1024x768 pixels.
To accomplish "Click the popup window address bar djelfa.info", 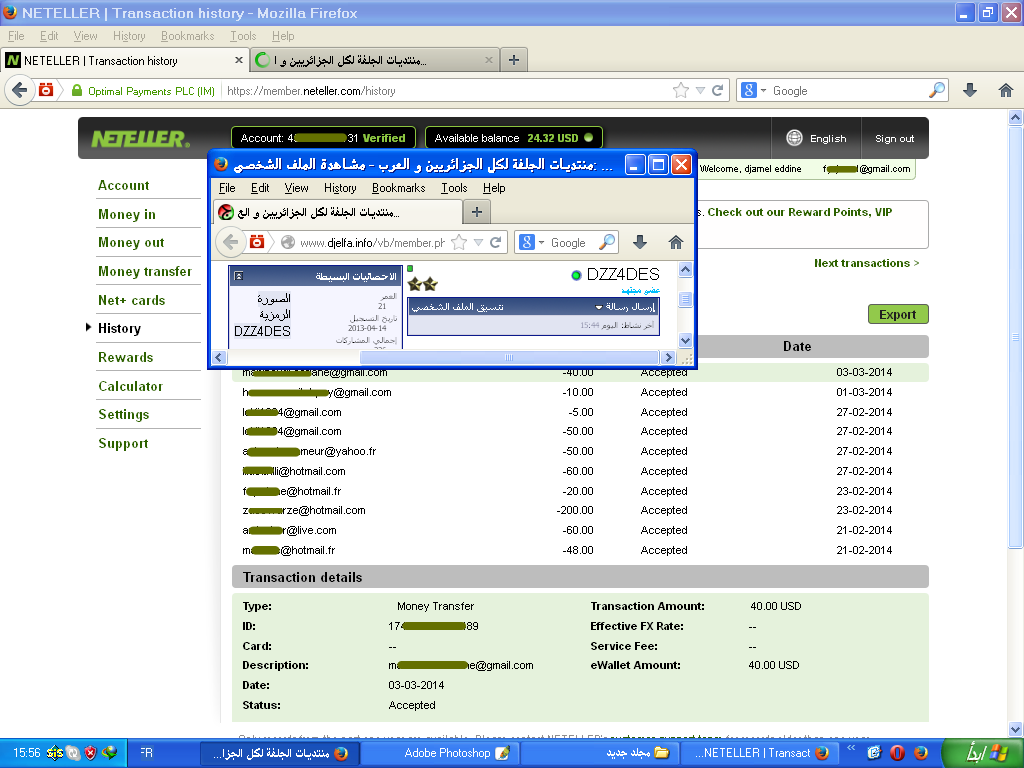I will click(372, 243).
